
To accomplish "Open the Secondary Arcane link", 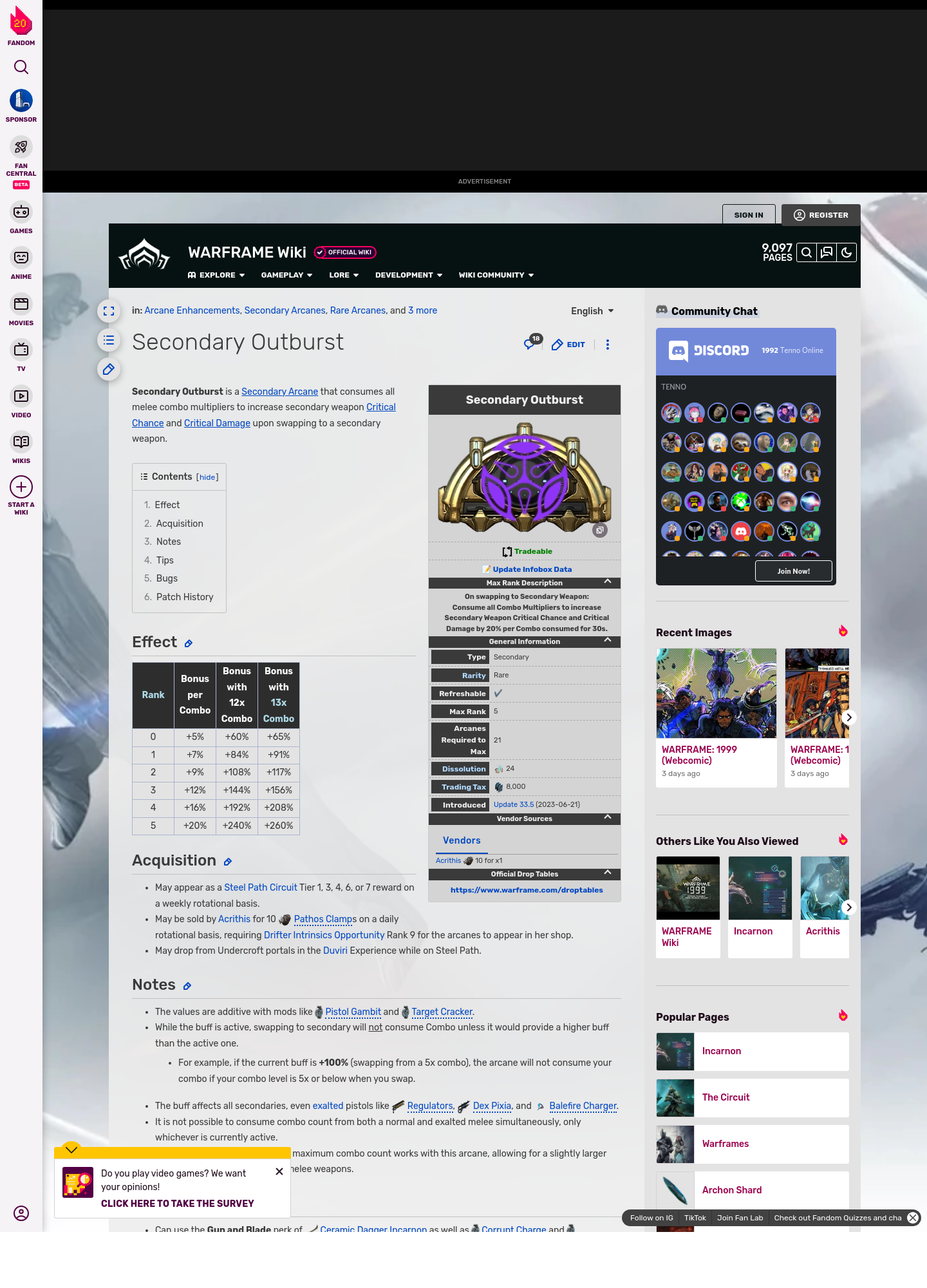I will pos(279,392).
